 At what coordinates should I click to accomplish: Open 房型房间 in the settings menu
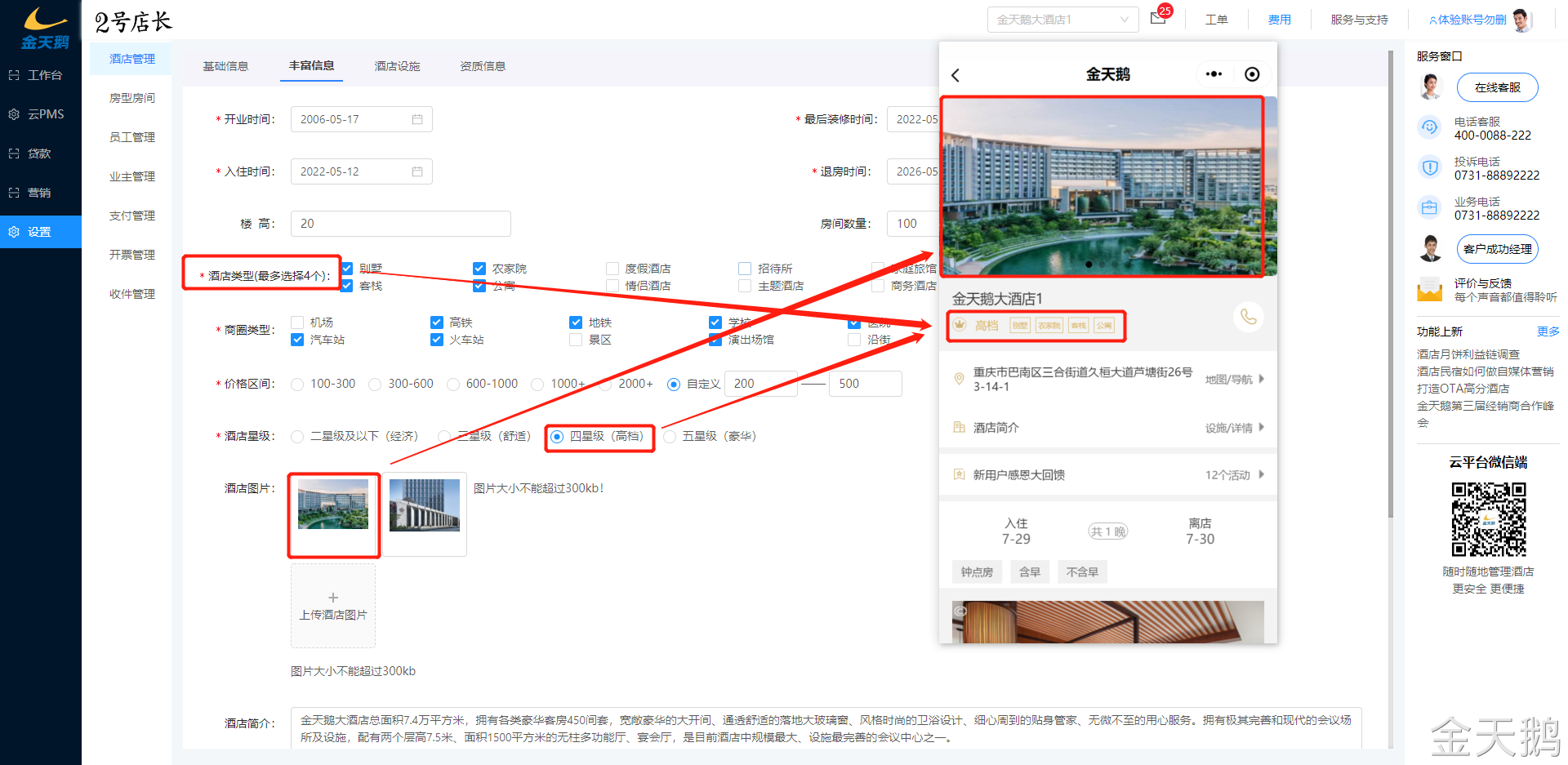[x=132, y=98]
